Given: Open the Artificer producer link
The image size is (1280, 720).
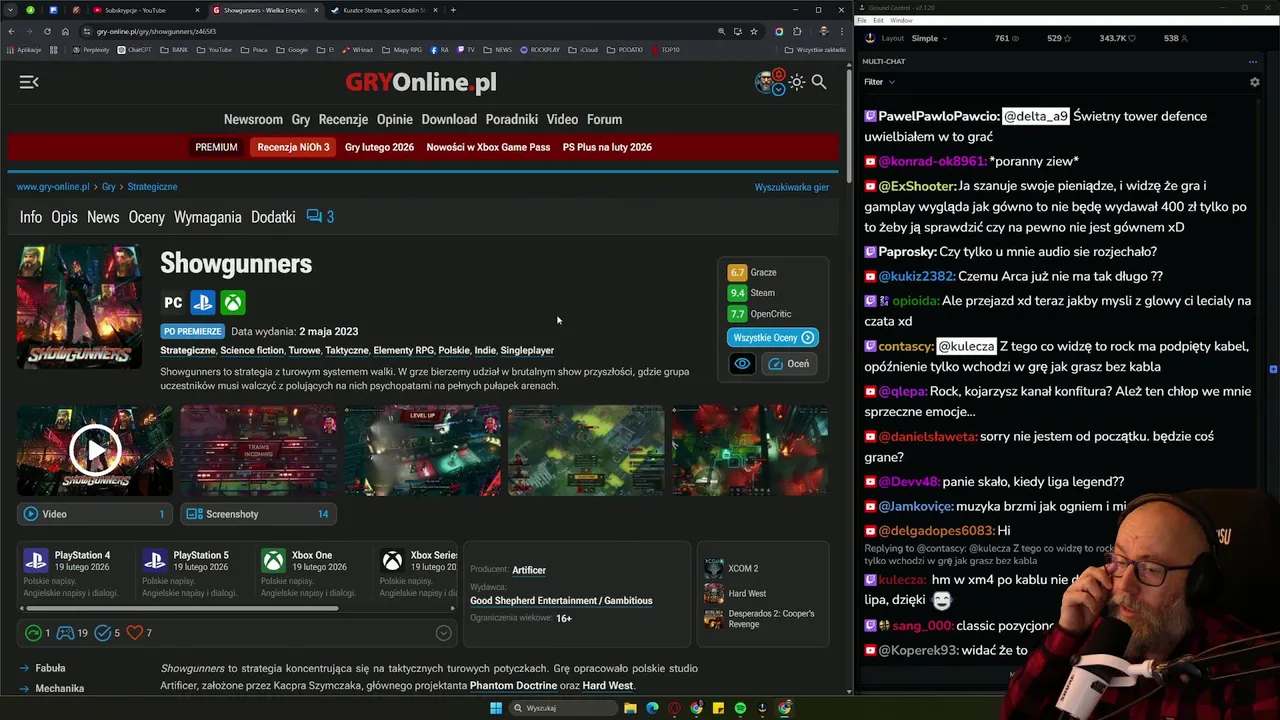Looking at the screenshot, I should (x=529, y=570).
